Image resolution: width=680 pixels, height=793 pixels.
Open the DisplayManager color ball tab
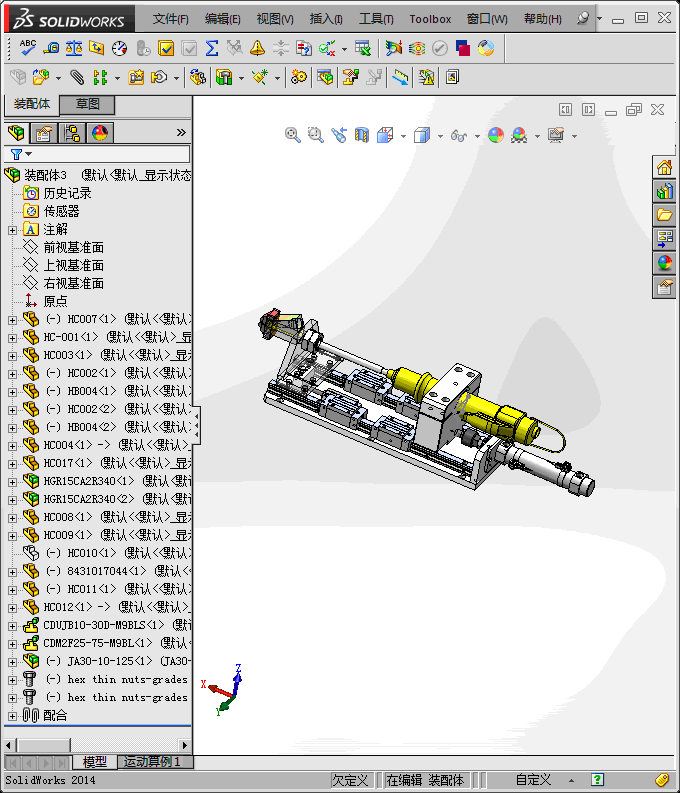pos(100,134)
